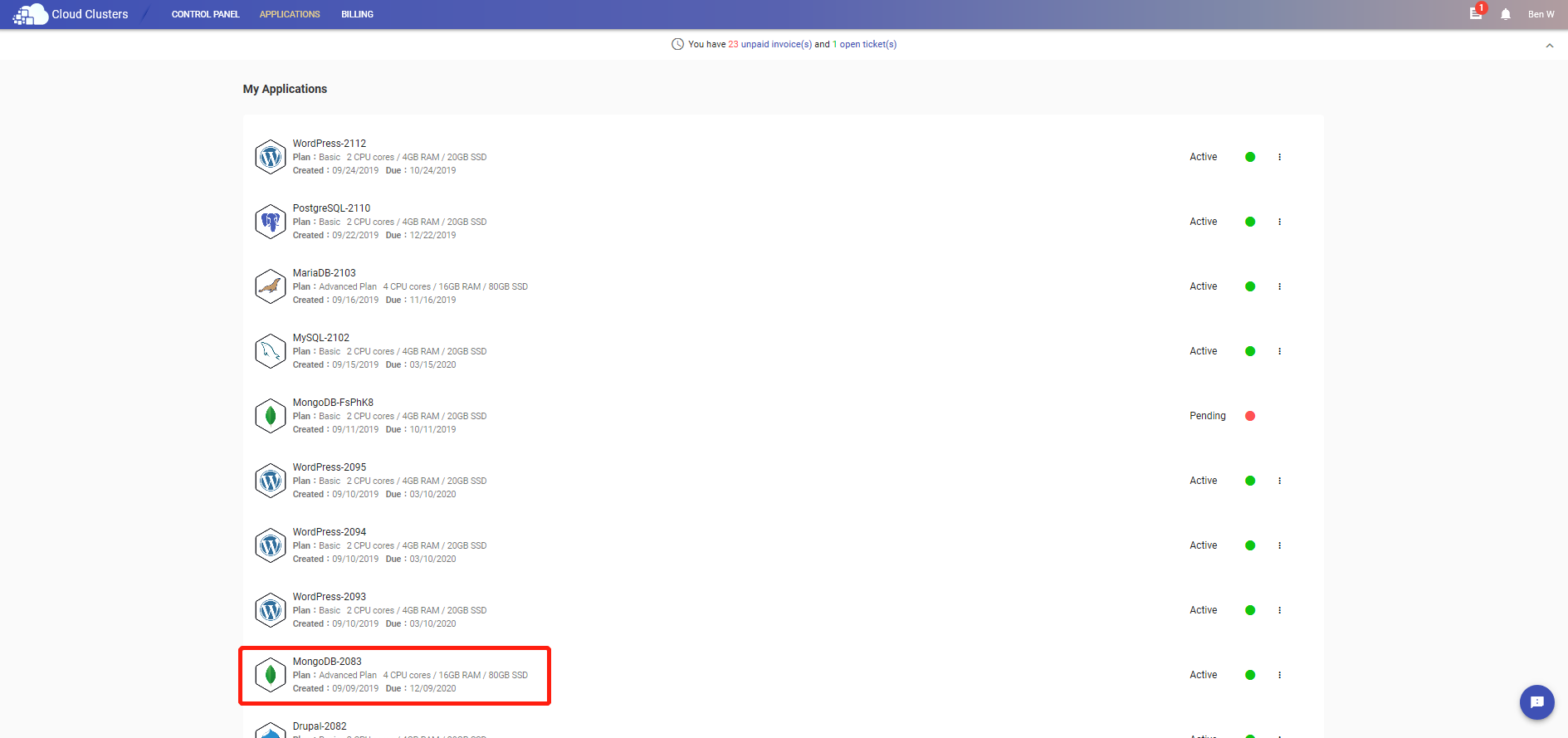This screenshot has height=738, width=1568.
Task: Open the APPLICATIONS menu
Action: pos(290,14)
